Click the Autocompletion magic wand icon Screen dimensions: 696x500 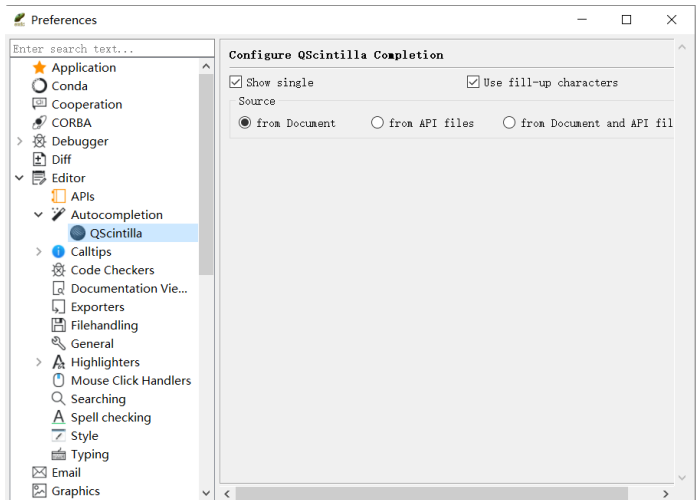[x=58, y=214]
